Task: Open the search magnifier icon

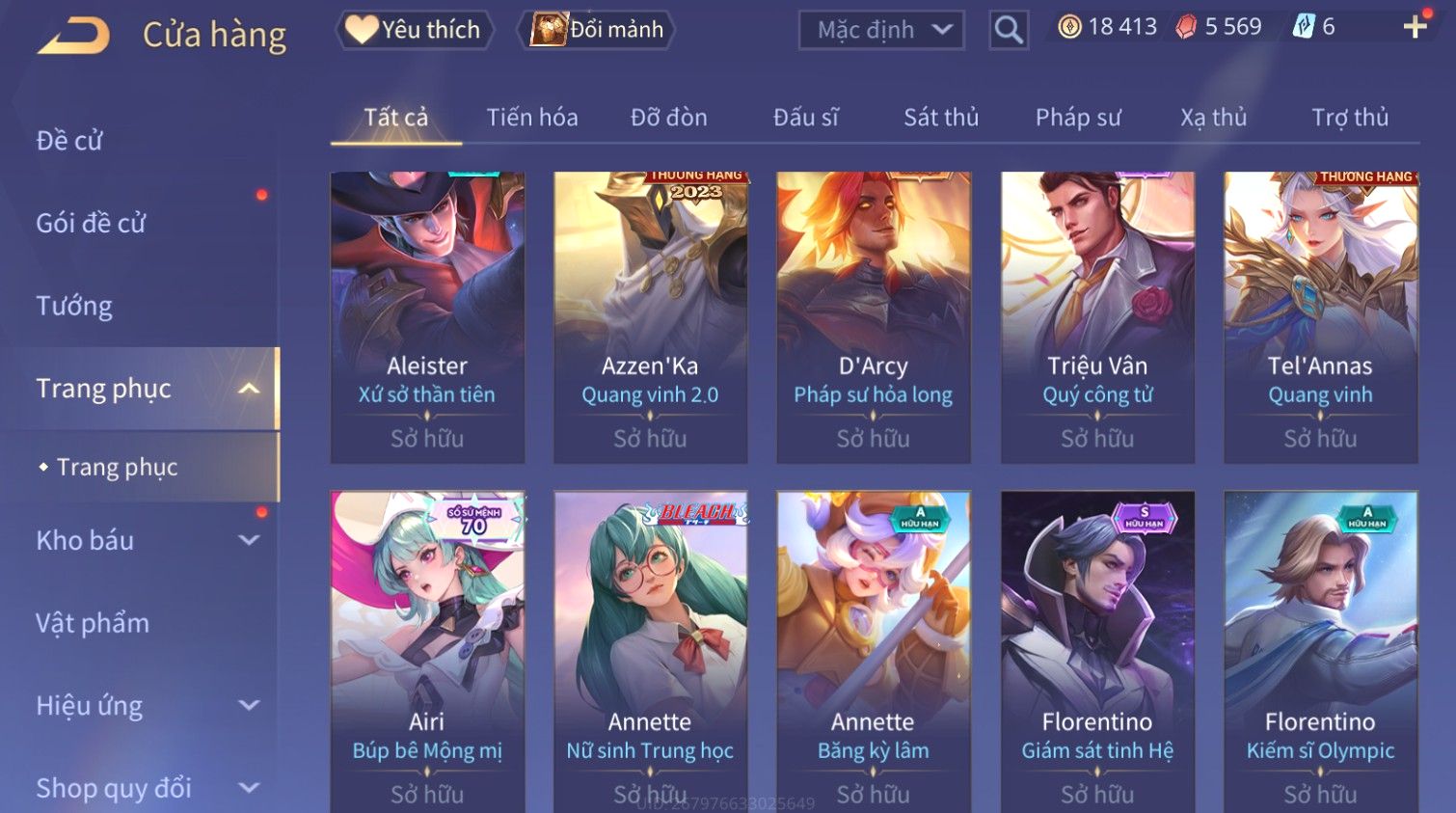Action: (x=1009, y=30)
